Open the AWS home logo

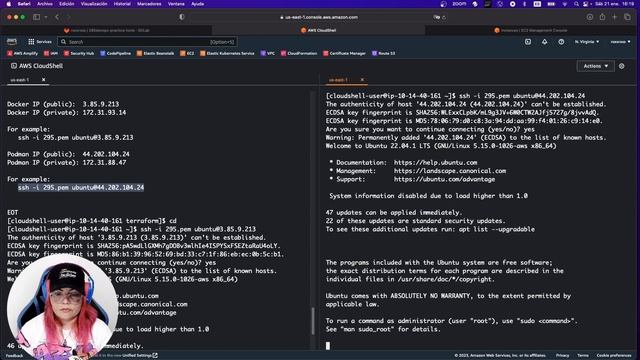pos(12,42)
